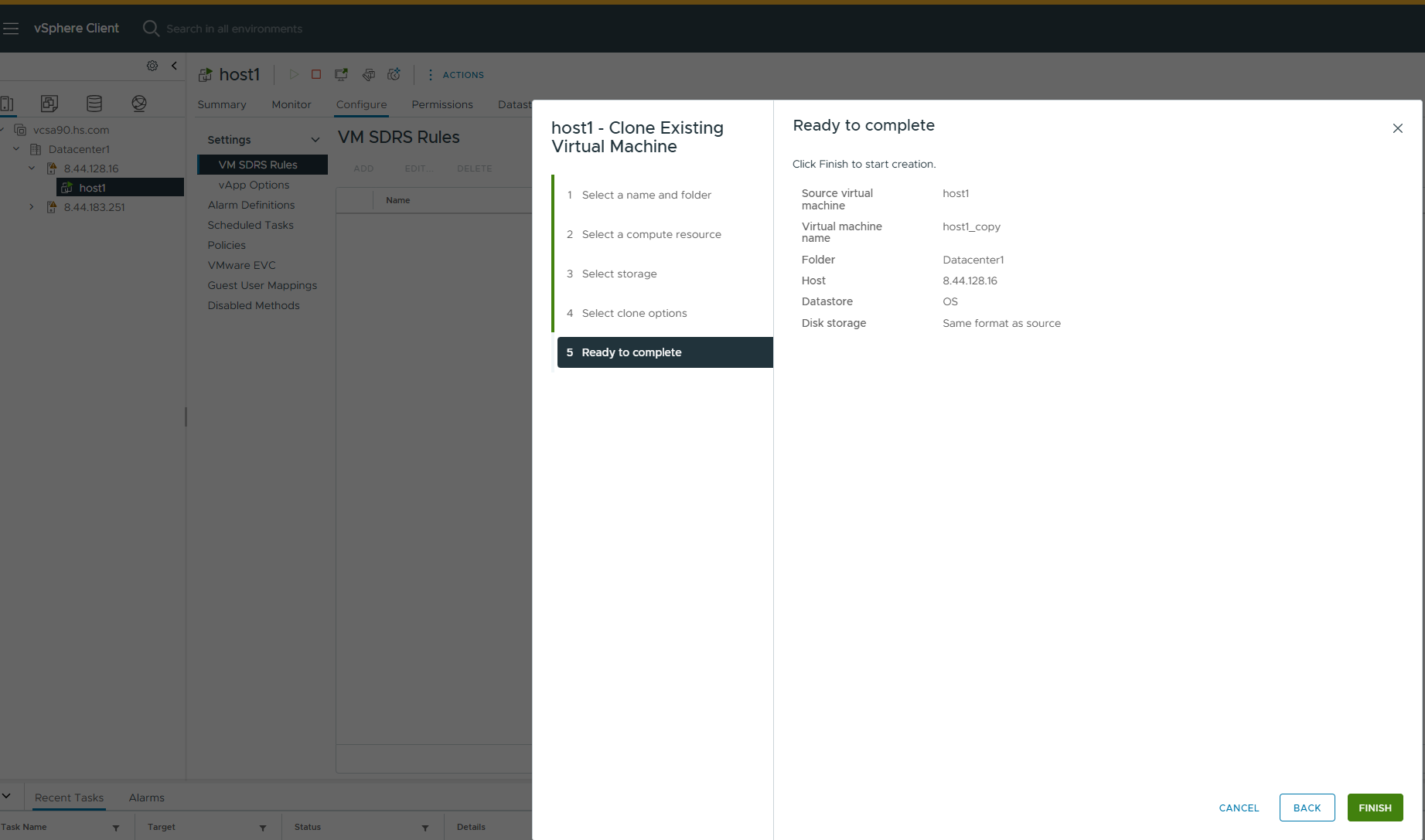Image resolution: width=1425 pixels, height=840 pixels.
Task: Switch to the Recent Tasks tab
Action: [69, 797]
